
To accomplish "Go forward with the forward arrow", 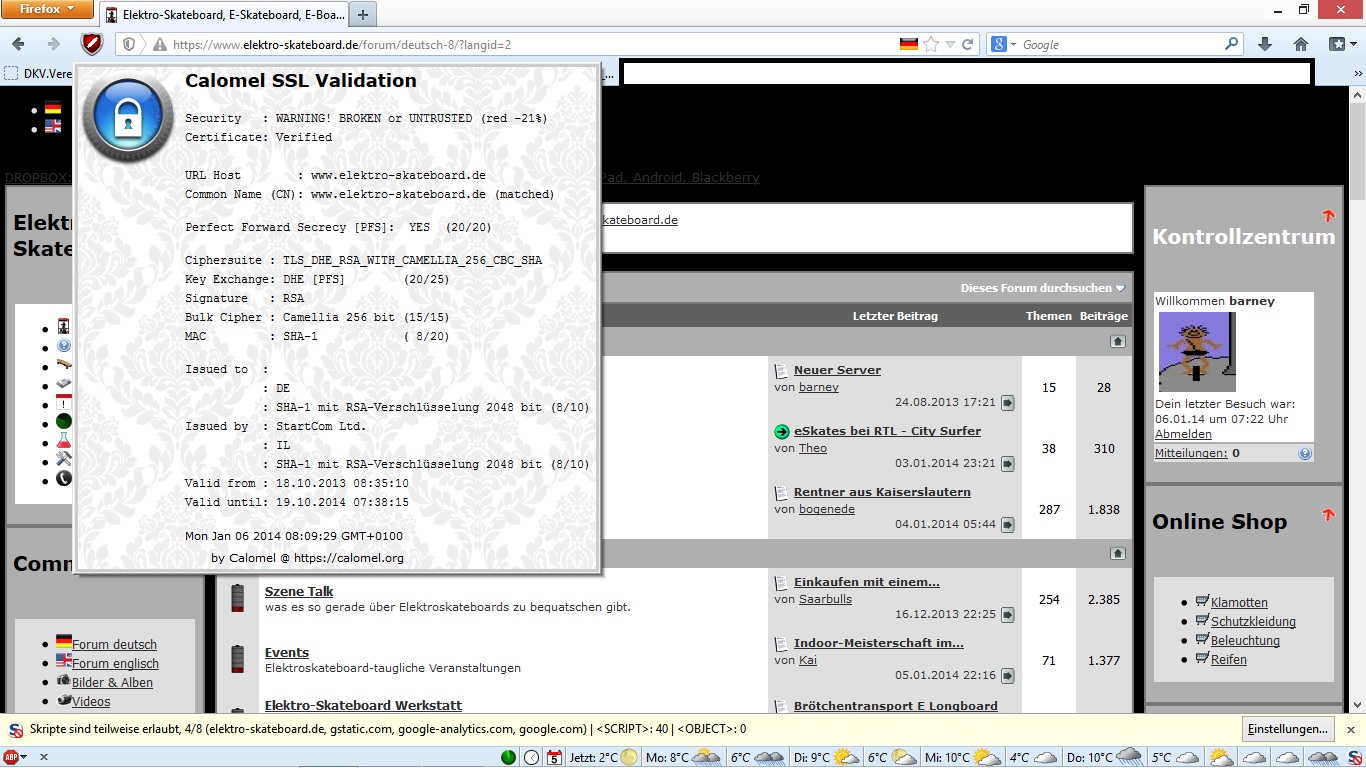I will (x=53, y=44).
